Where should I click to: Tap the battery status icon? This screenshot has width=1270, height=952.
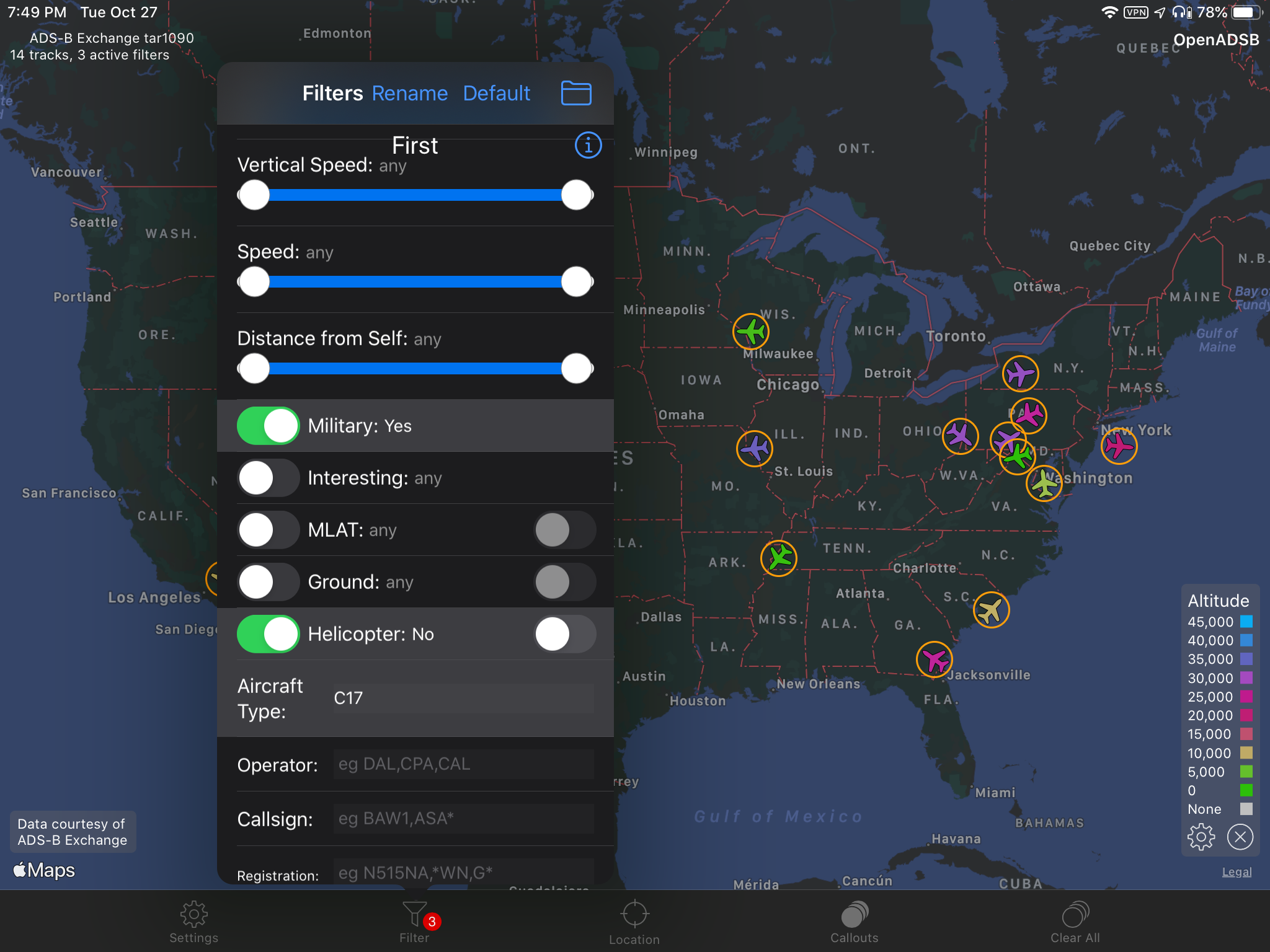pyautogui.click(x=1246, y=12)
